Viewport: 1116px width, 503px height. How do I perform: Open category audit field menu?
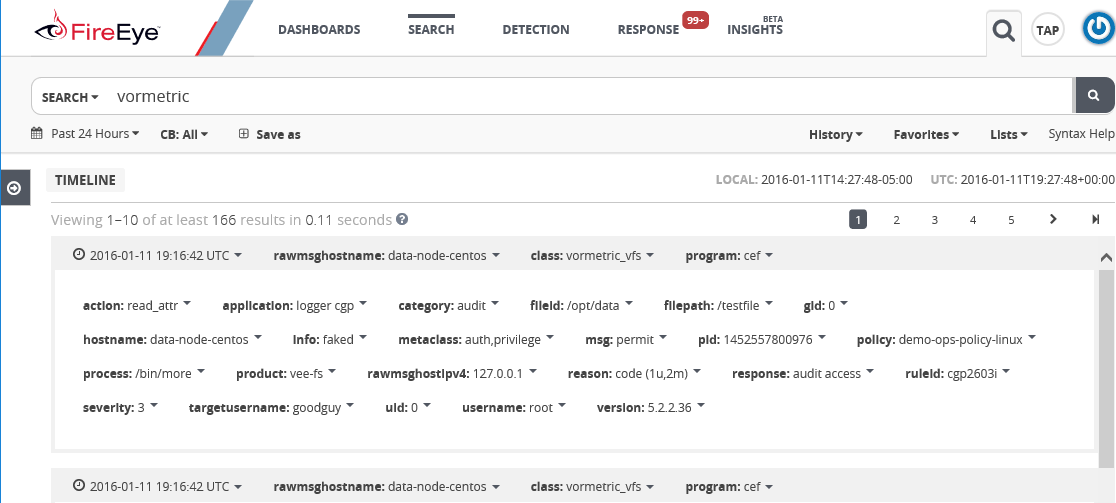449,305
